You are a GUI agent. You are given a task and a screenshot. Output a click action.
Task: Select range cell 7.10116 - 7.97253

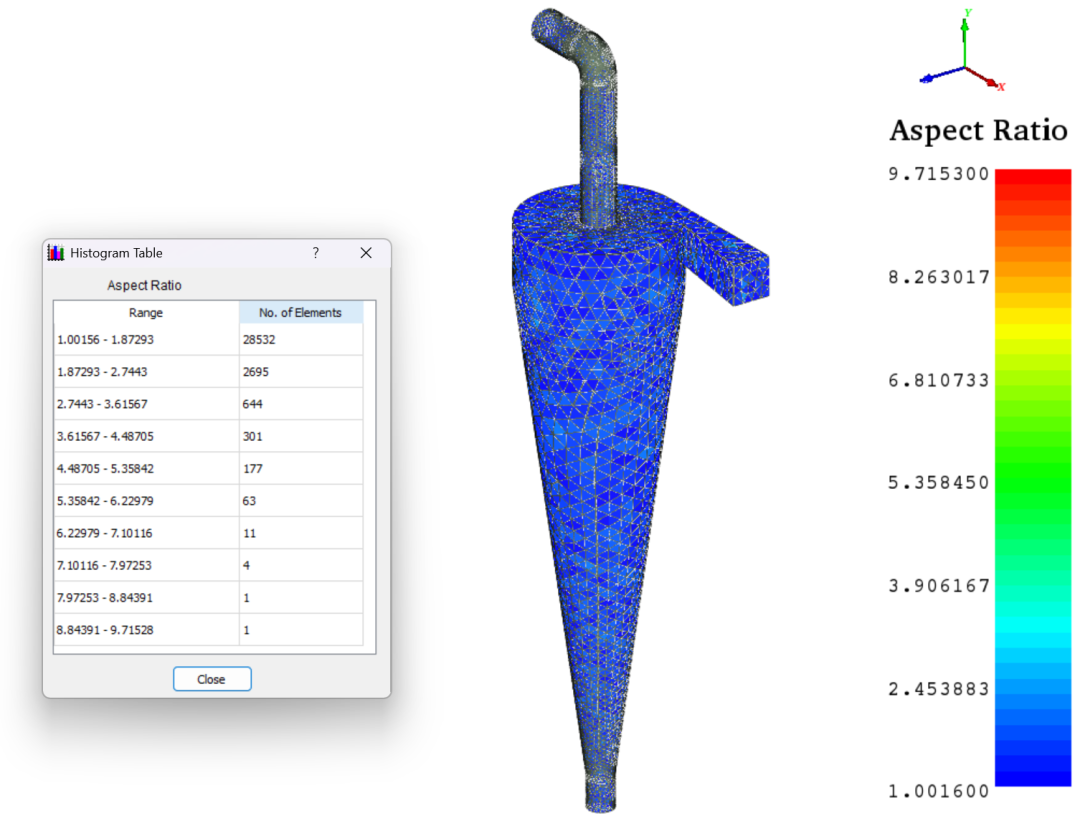[x=146, y=566]
